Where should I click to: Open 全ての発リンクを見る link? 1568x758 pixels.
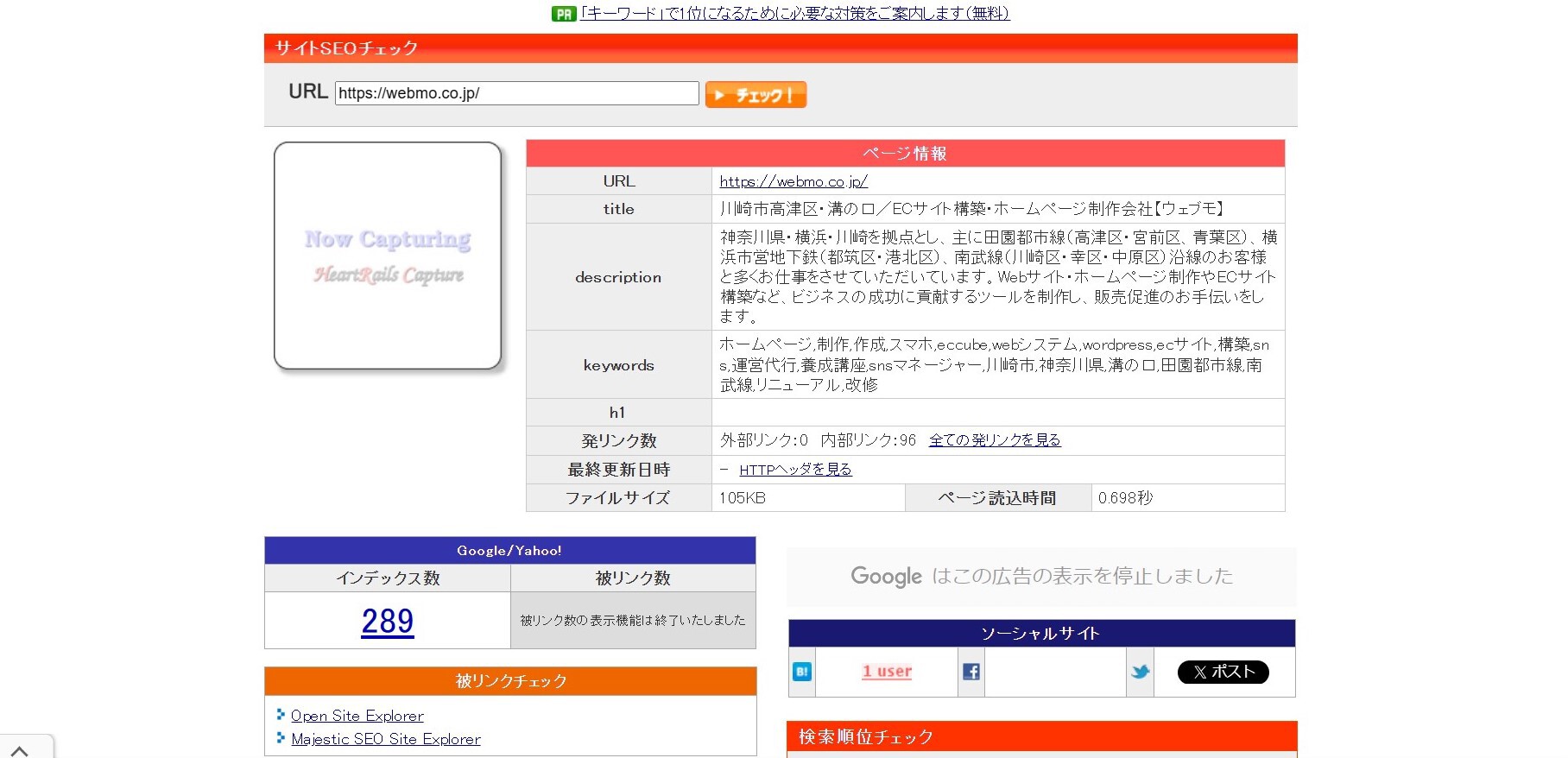pyautogui.click(x=994, y=440)
